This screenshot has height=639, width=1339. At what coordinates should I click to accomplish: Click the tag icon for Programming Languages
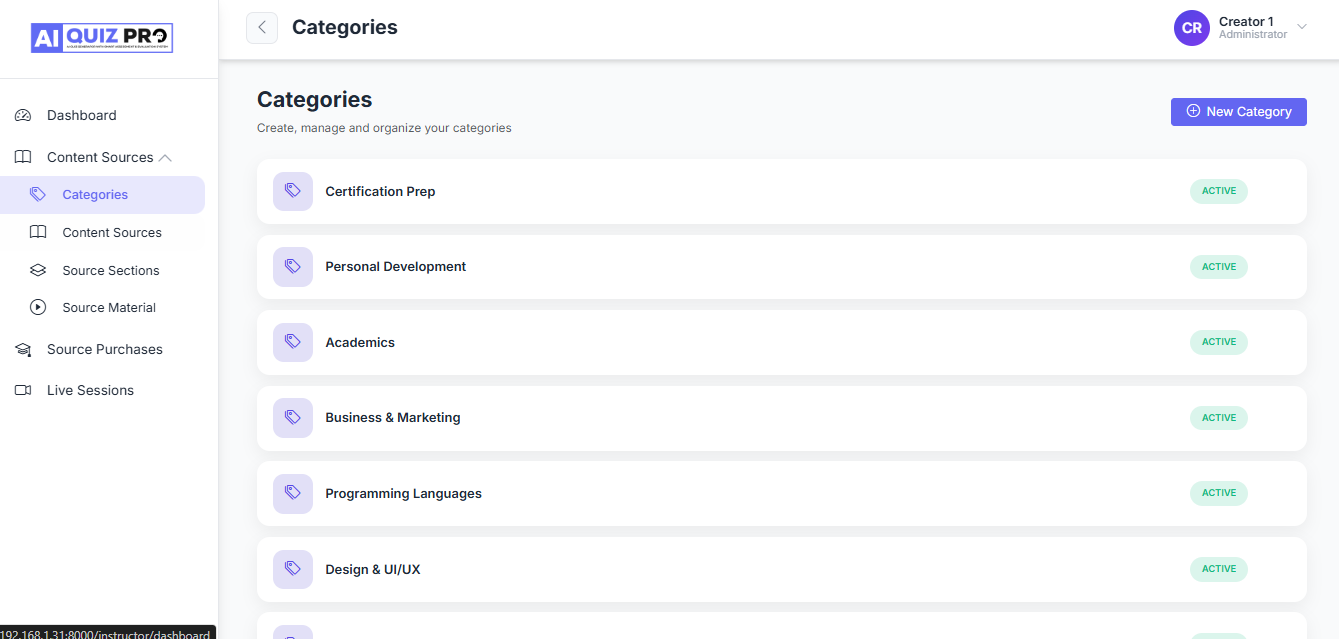293,493
